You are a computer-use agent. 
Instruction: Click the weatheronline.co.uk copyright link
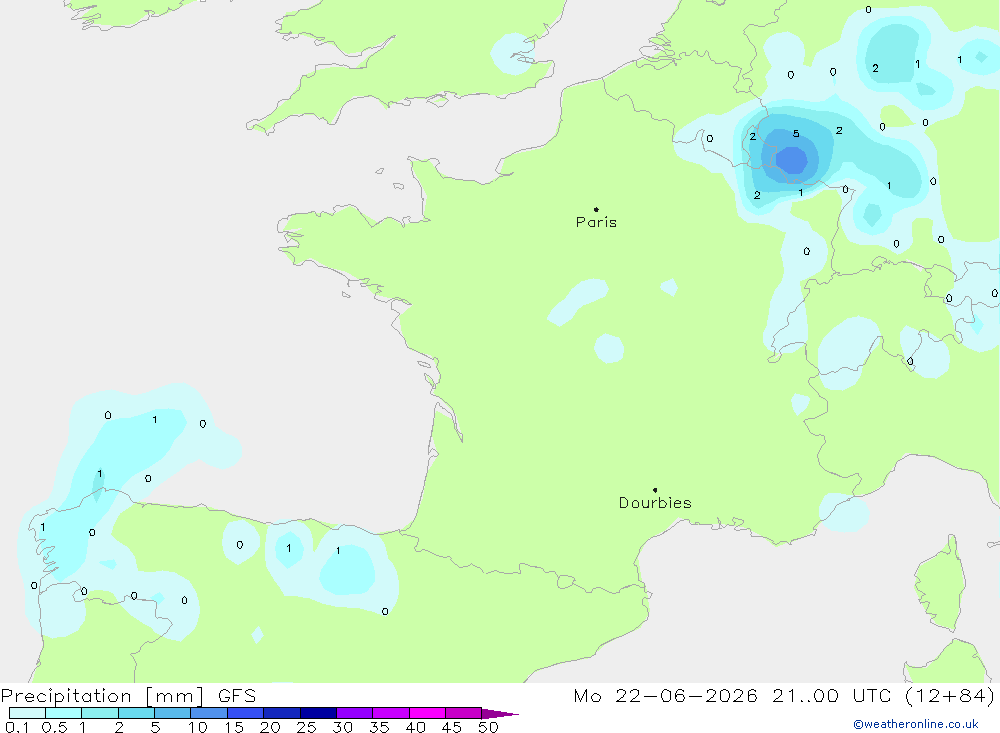click(x=916, y=724)
